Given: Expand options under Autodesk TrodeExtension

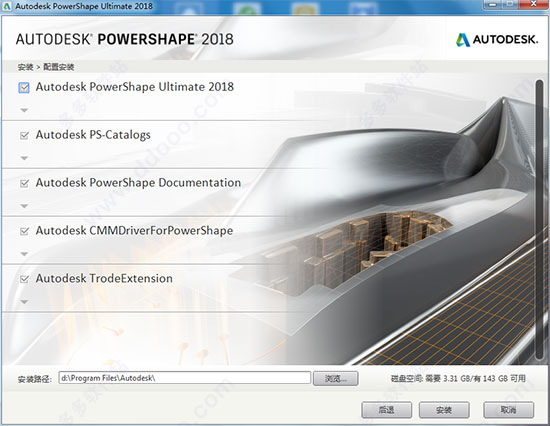Looking at the screenshot, I should coord(24,302).
